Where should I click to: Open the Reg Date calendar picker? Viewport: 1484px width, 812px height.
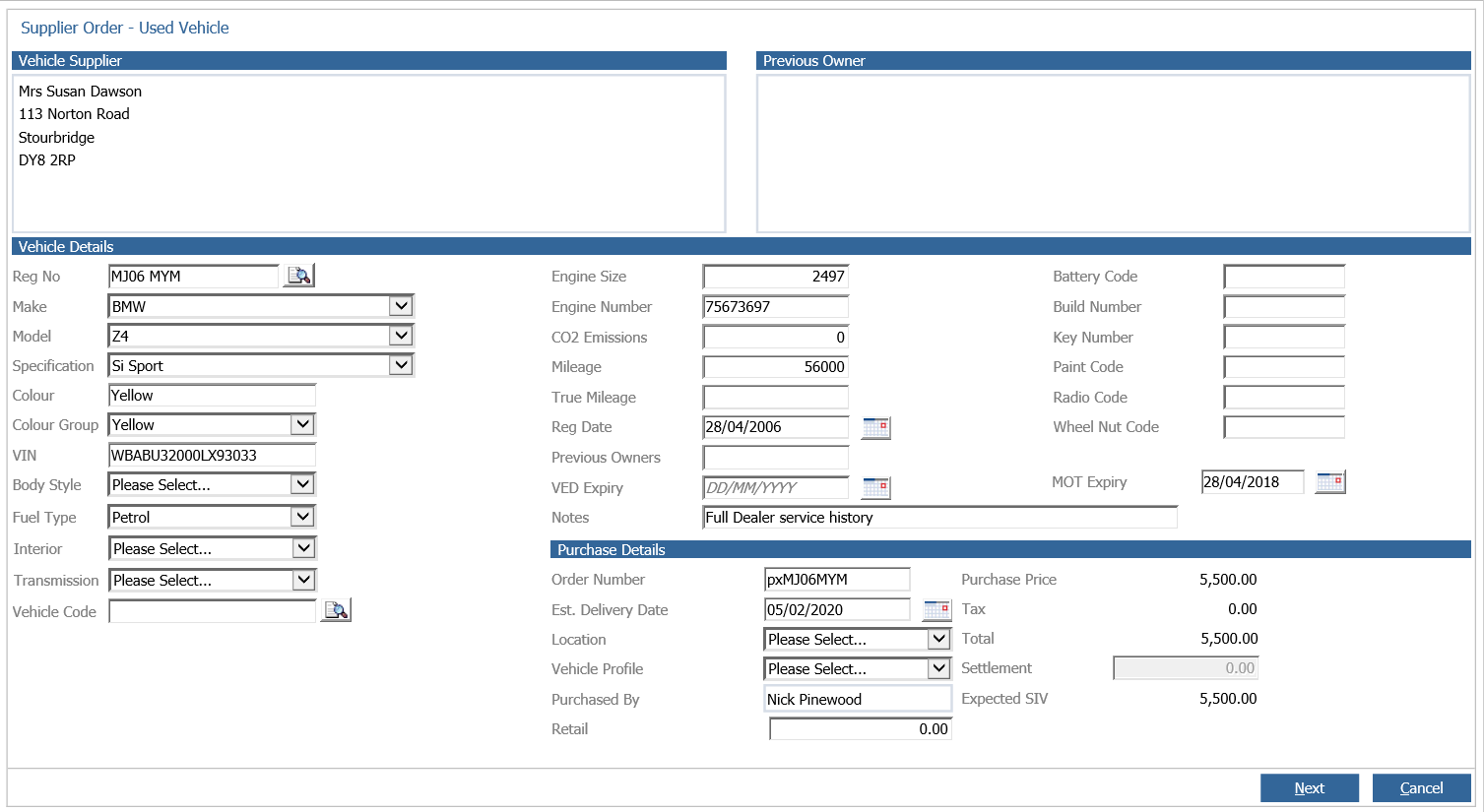coord(875,427)
